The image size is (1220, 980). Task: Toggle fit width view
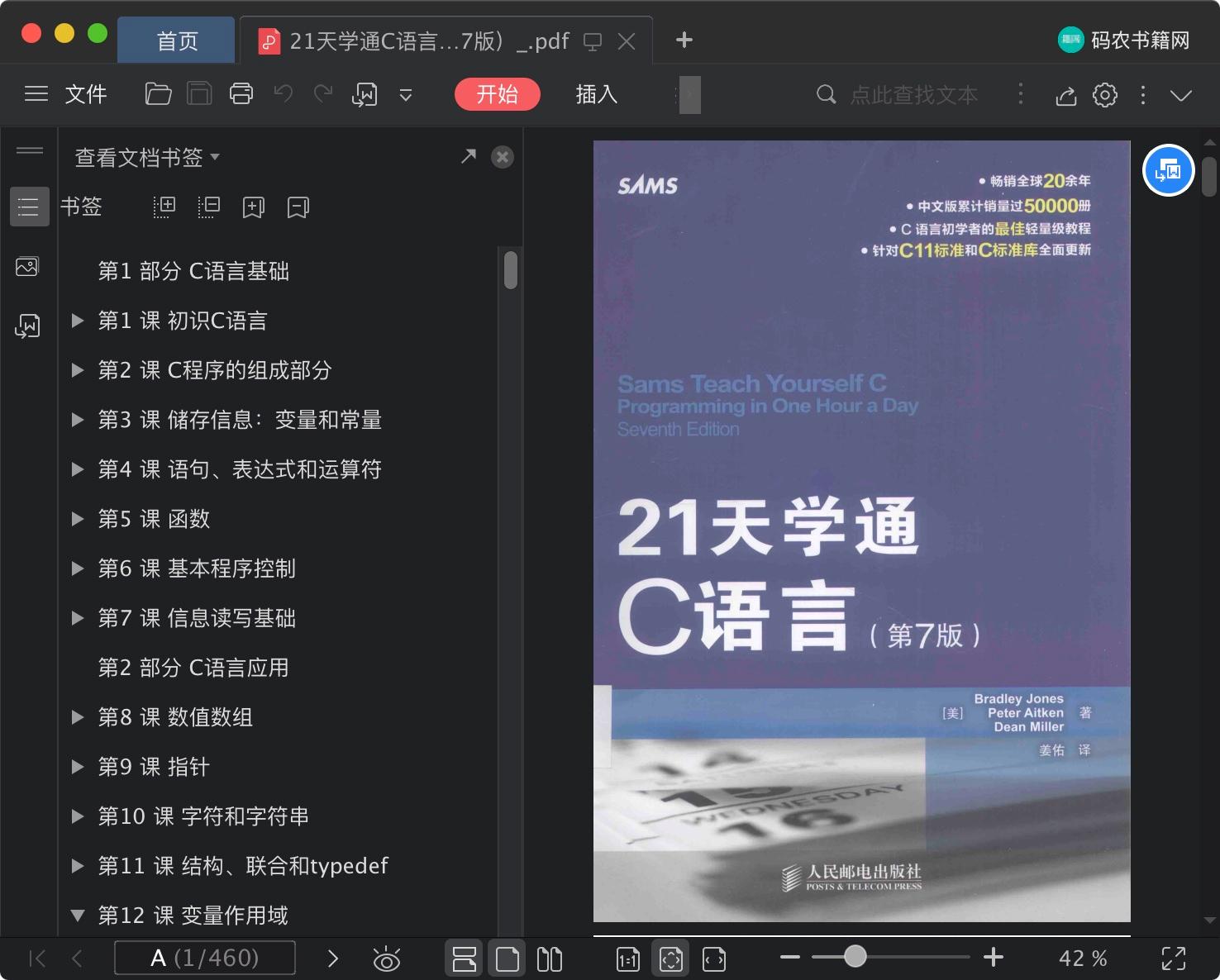click(714, 959)
